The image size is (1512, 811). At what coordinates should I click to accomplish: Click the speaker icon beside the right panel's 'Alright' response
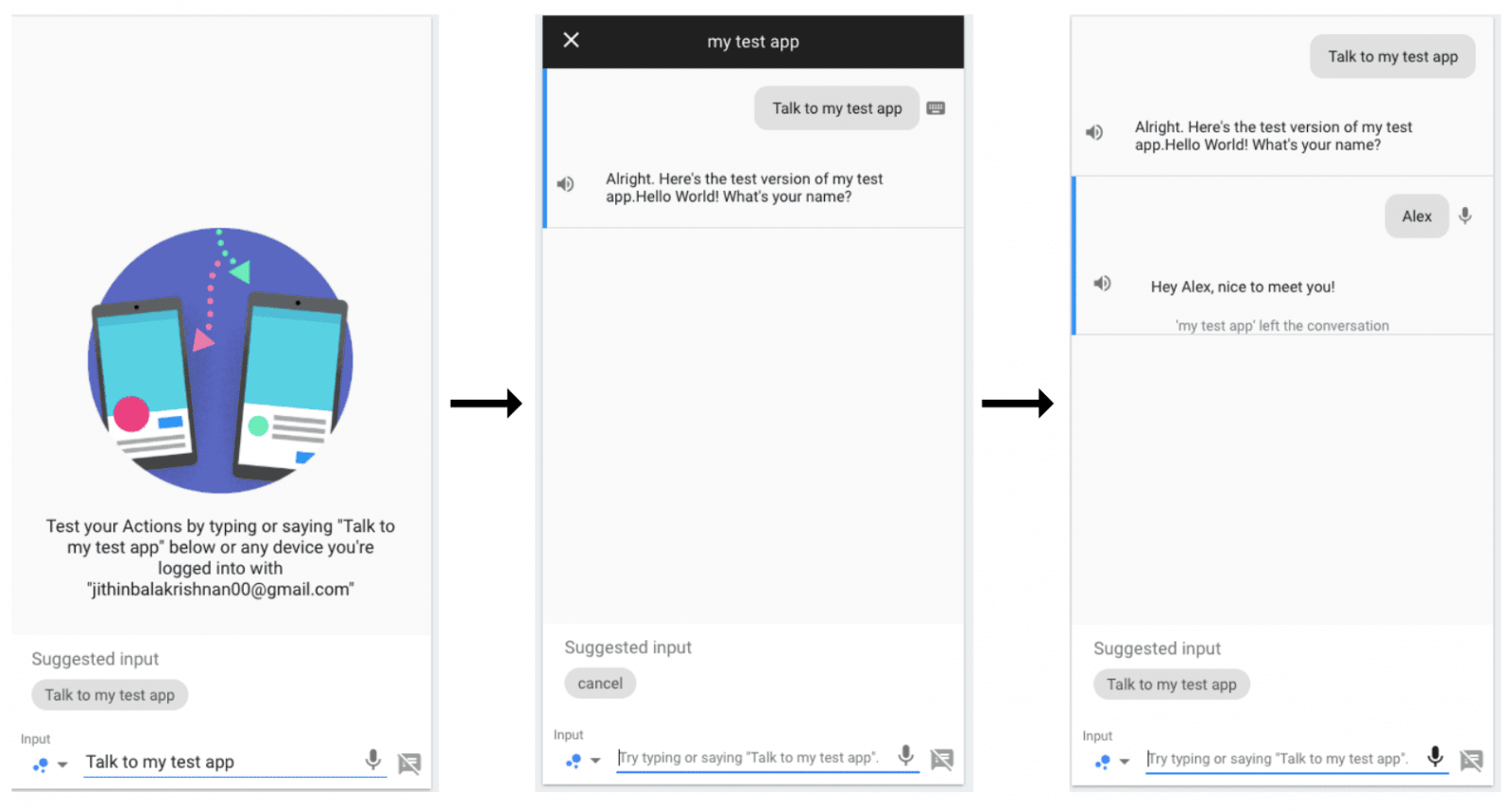point(1094,132)
